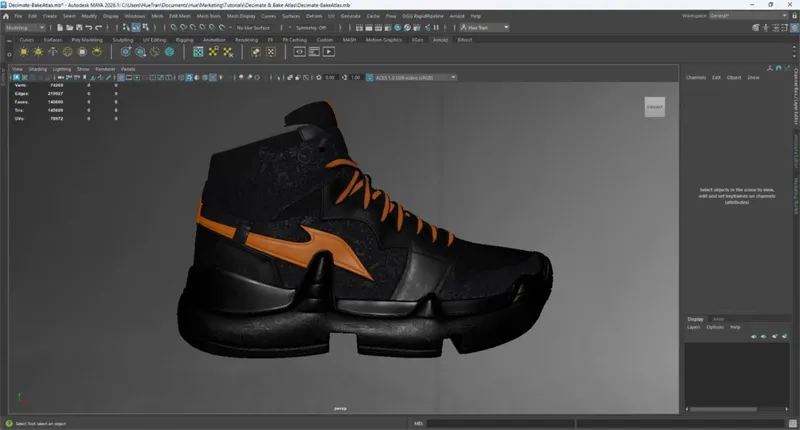Toggle the select camera button in panel toolbar

coord(18,77)
